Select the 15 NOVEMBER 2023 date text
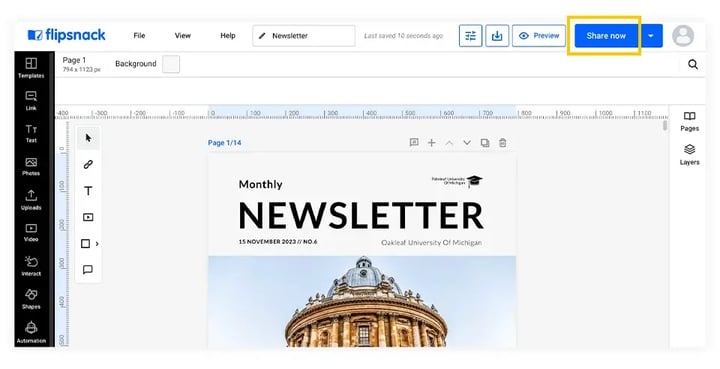The image size is (720, 369). click(278, 242)
